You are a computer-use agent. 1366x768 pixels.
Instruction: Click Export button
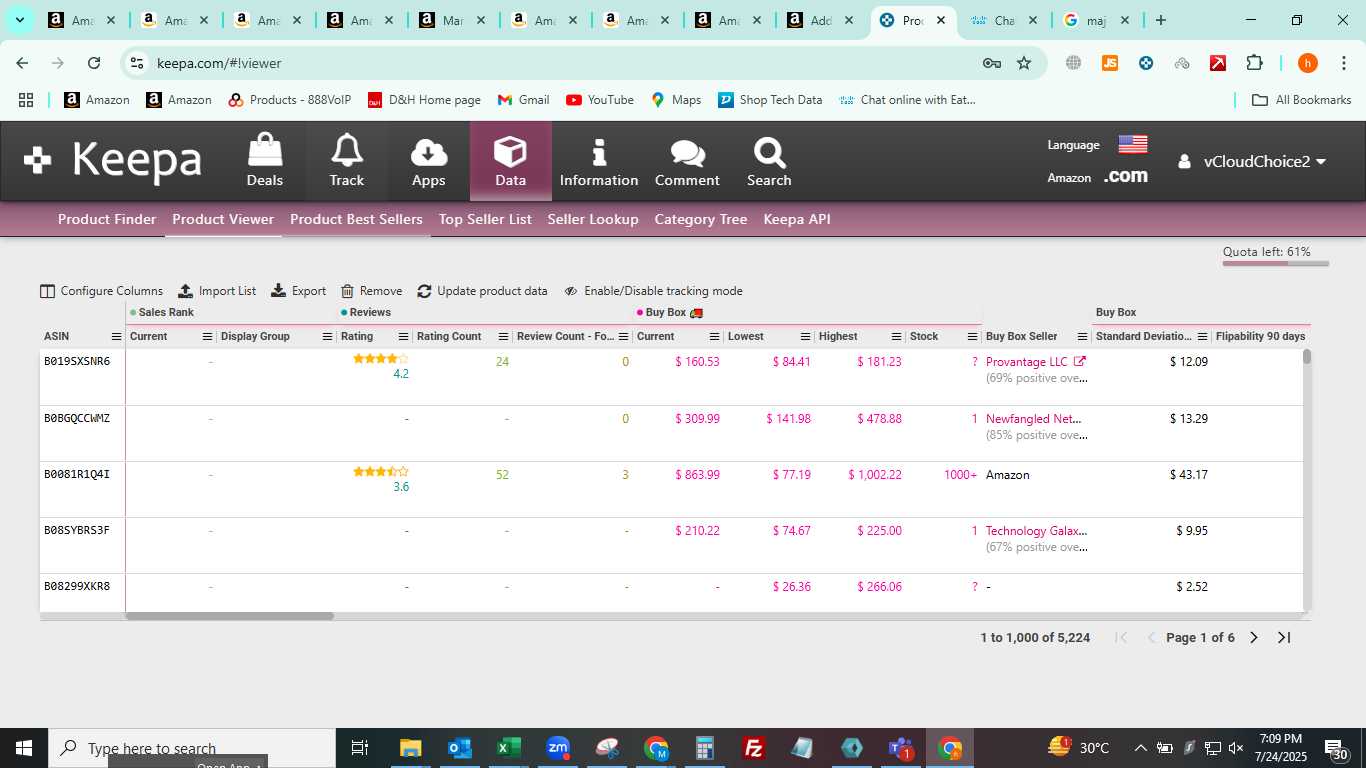(x=299, y=291)
